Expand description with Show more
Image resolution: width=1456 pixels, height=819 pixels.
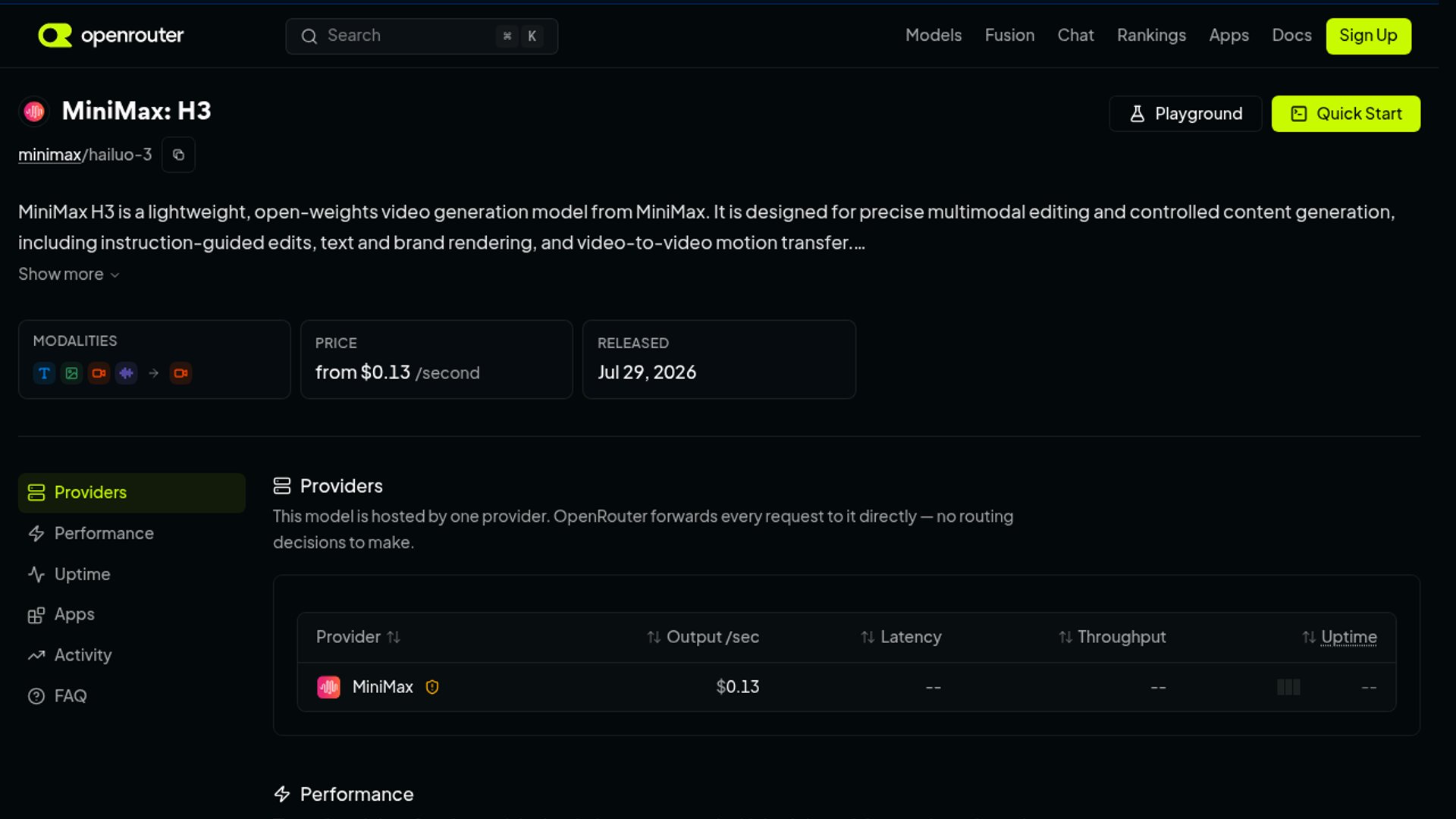click(x=68, y=275)
